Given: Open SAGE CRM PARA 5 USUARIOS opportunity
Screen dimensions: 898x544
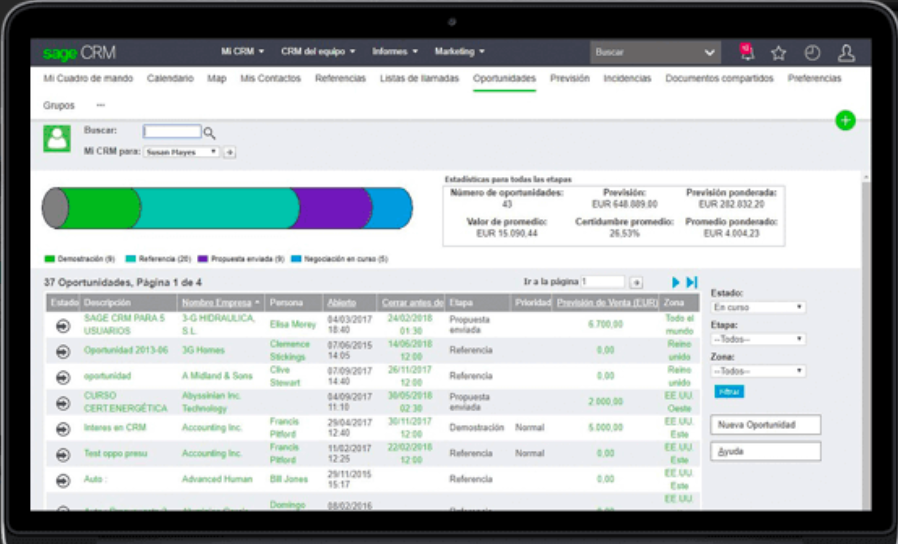Looking at the screenshot, I should coord(124,325).
